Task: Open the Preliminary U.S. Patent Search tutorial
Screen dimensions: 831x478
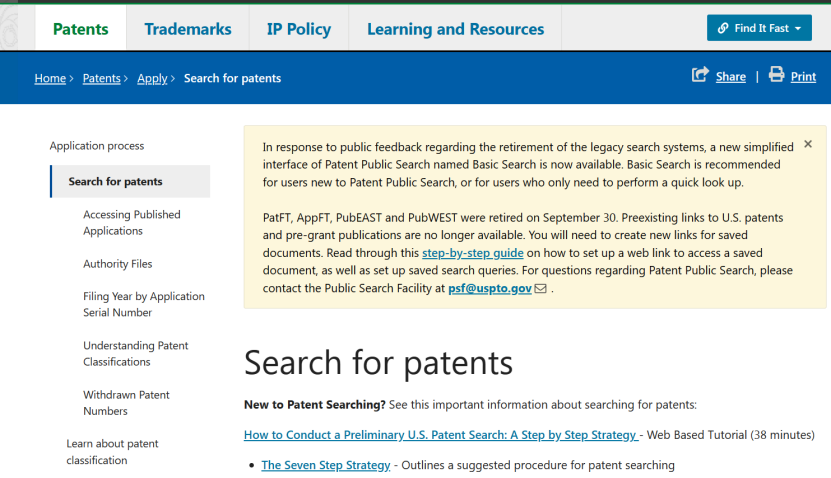Action: coord(441,435)
